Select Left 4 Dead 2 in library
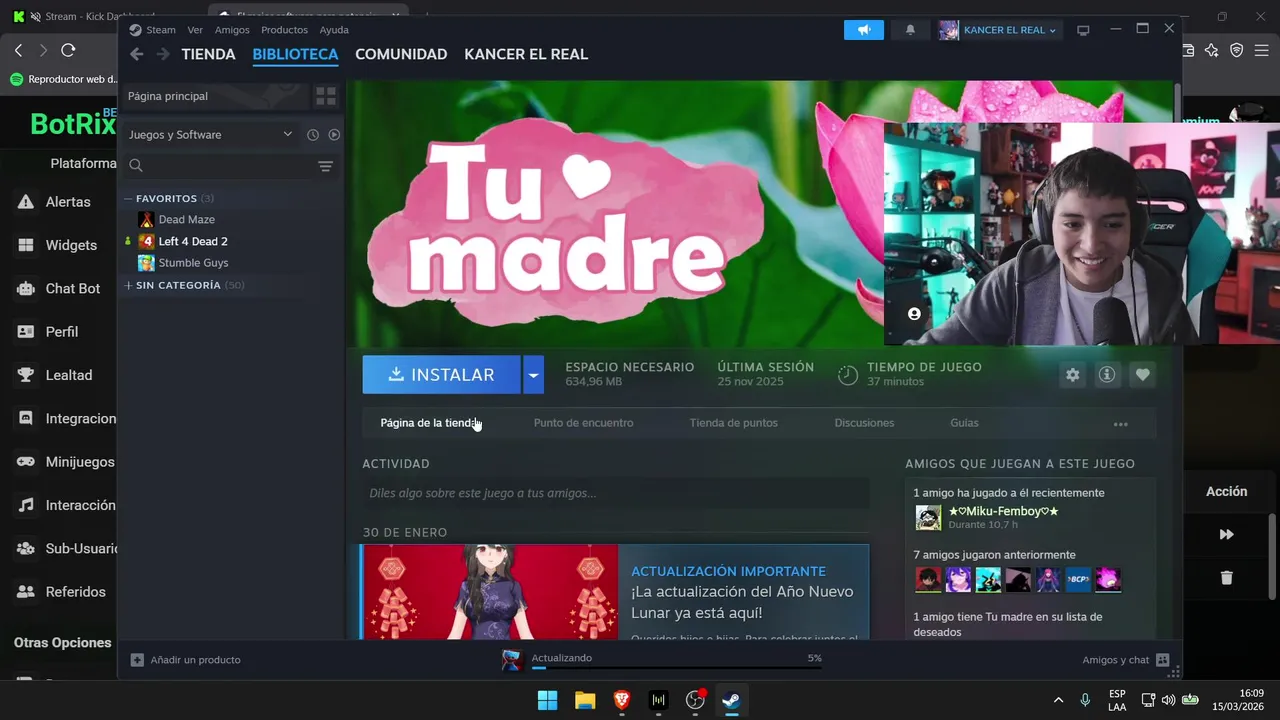Screen dimensions: 1280x720 pos(192,241)
